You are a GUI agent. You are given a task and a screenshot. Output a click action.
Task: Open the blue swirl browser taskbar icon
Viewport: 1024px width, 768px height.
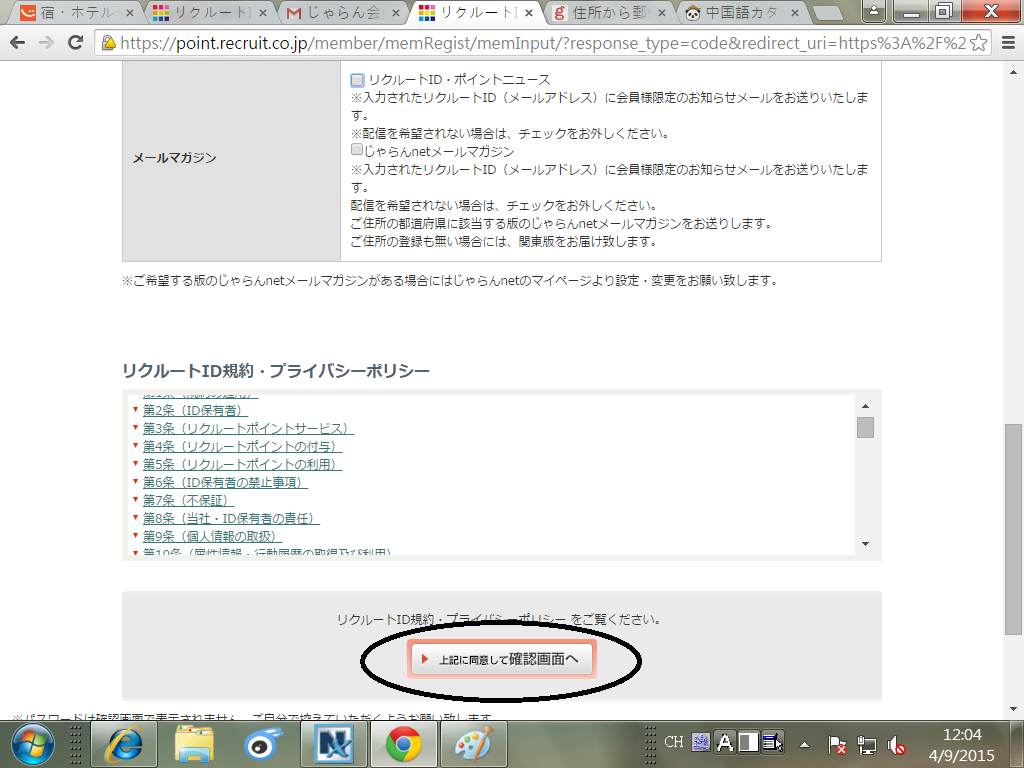tap(263, 744)
